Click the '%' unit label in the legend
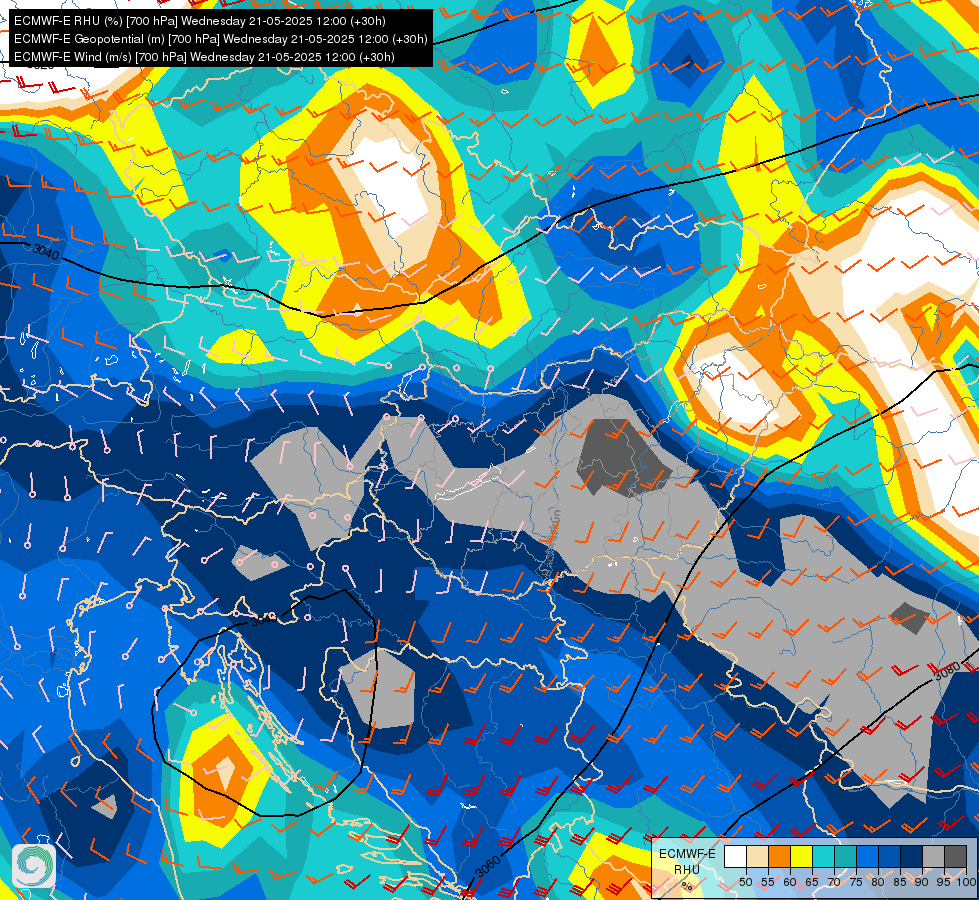Viewport: 979px width, 900px height. (x=687, y=886)
